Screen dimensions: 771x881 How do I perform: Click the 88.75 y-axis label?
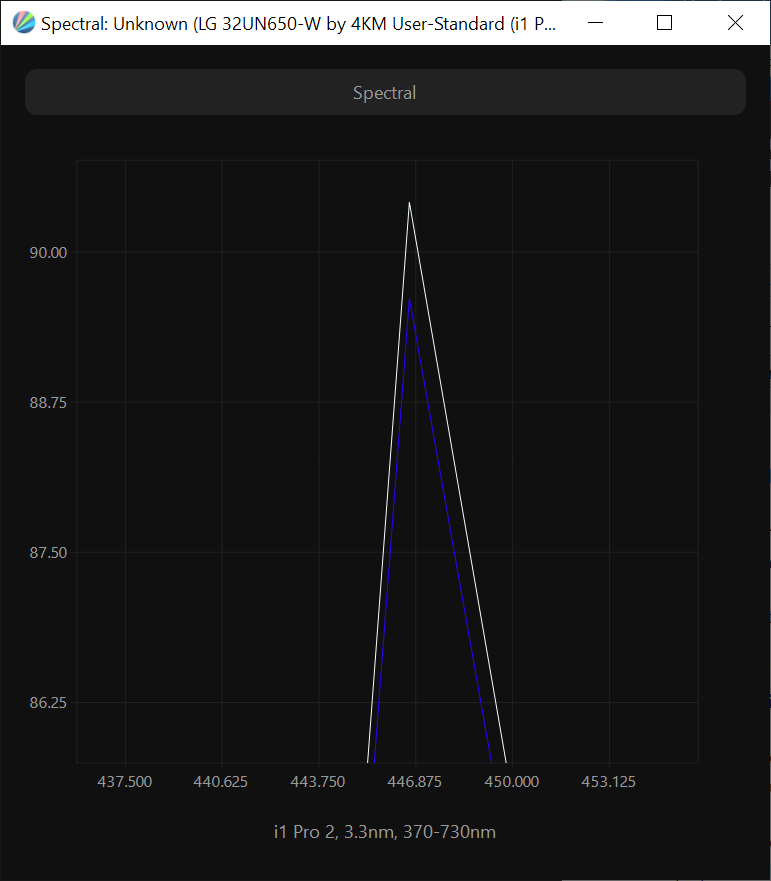[x=47, y=403]
